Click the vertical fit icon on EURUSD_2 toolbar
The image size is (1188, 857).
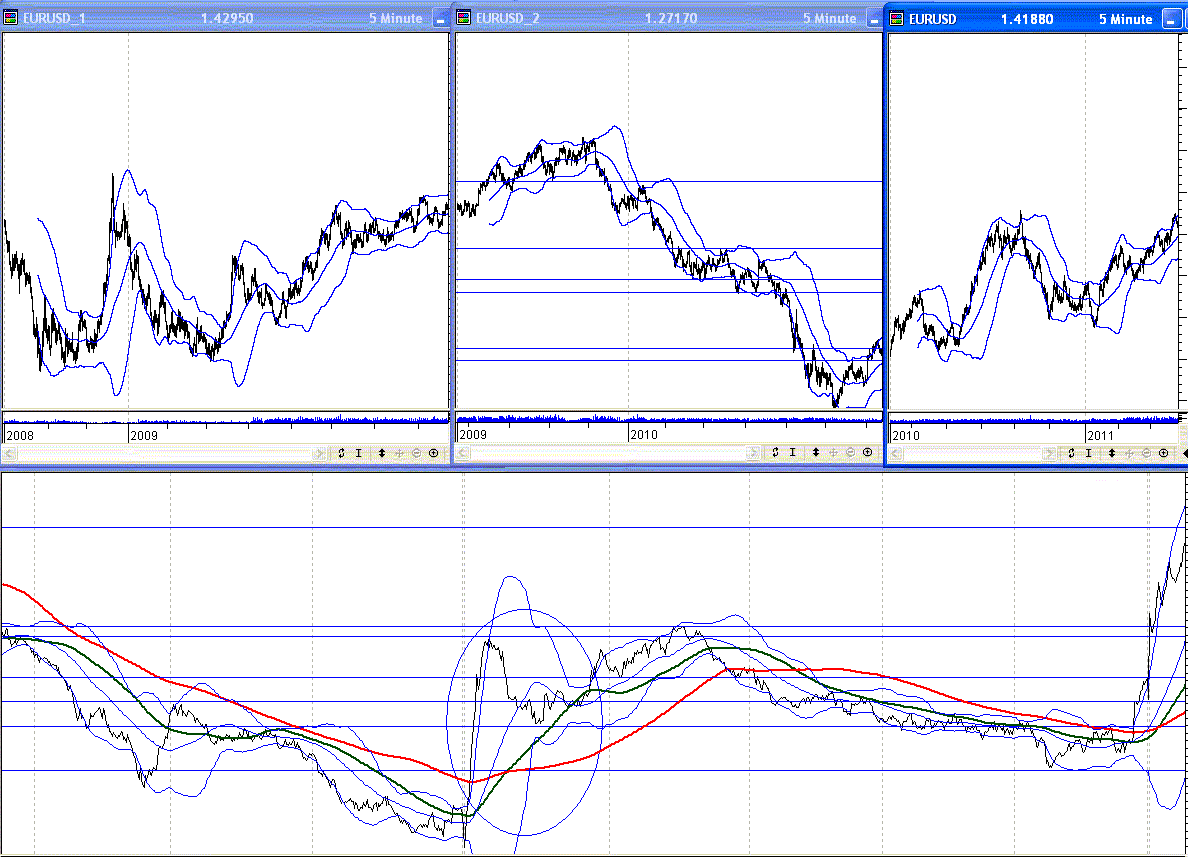(816, 453)
